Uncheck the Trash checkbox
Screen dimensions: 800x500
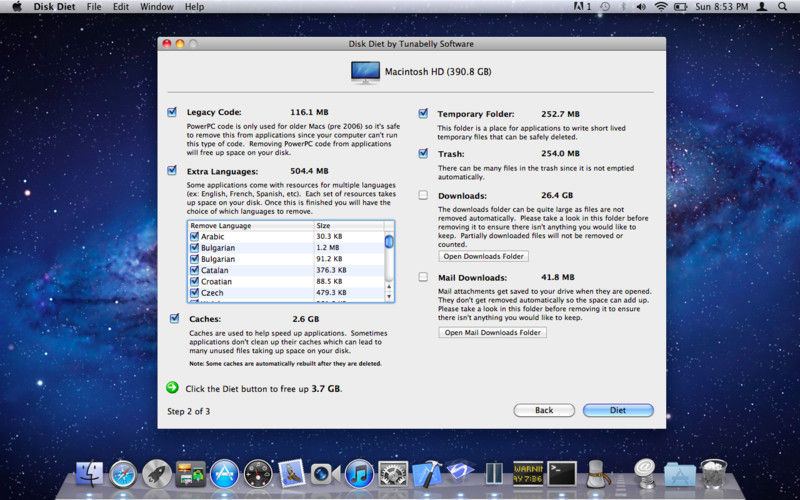coord(423,153)
